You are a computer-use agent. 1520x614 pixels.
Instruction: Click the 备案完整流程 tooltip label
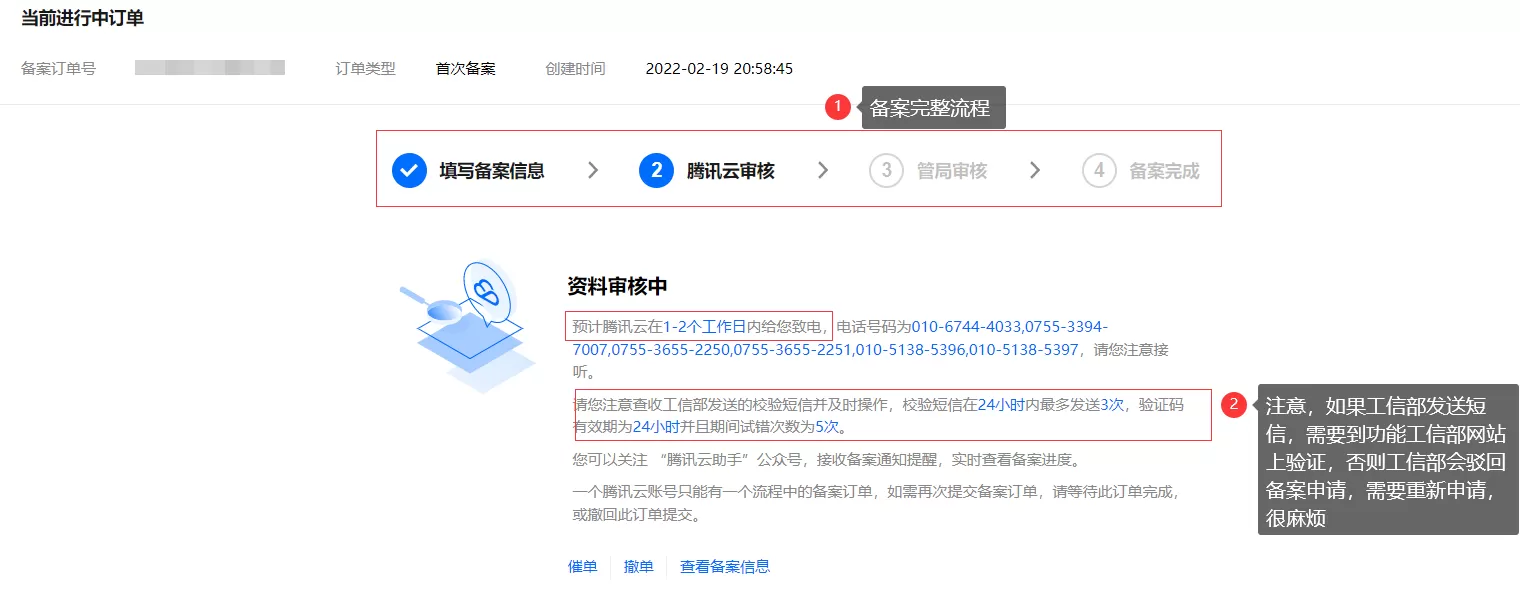point(934,107)
